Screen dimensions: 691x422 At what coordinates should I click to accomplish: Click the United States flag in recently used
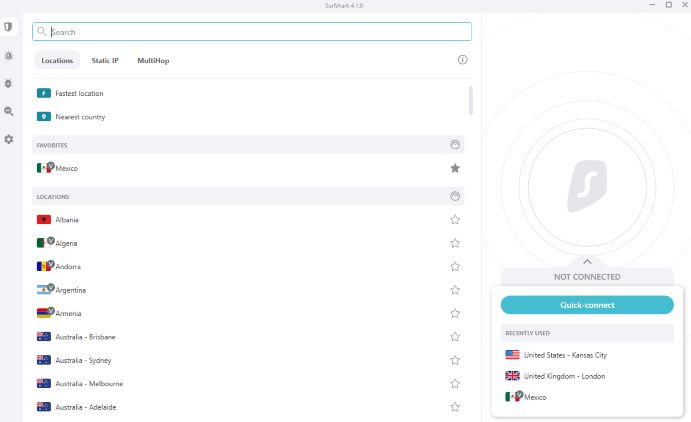coord(512,355)
